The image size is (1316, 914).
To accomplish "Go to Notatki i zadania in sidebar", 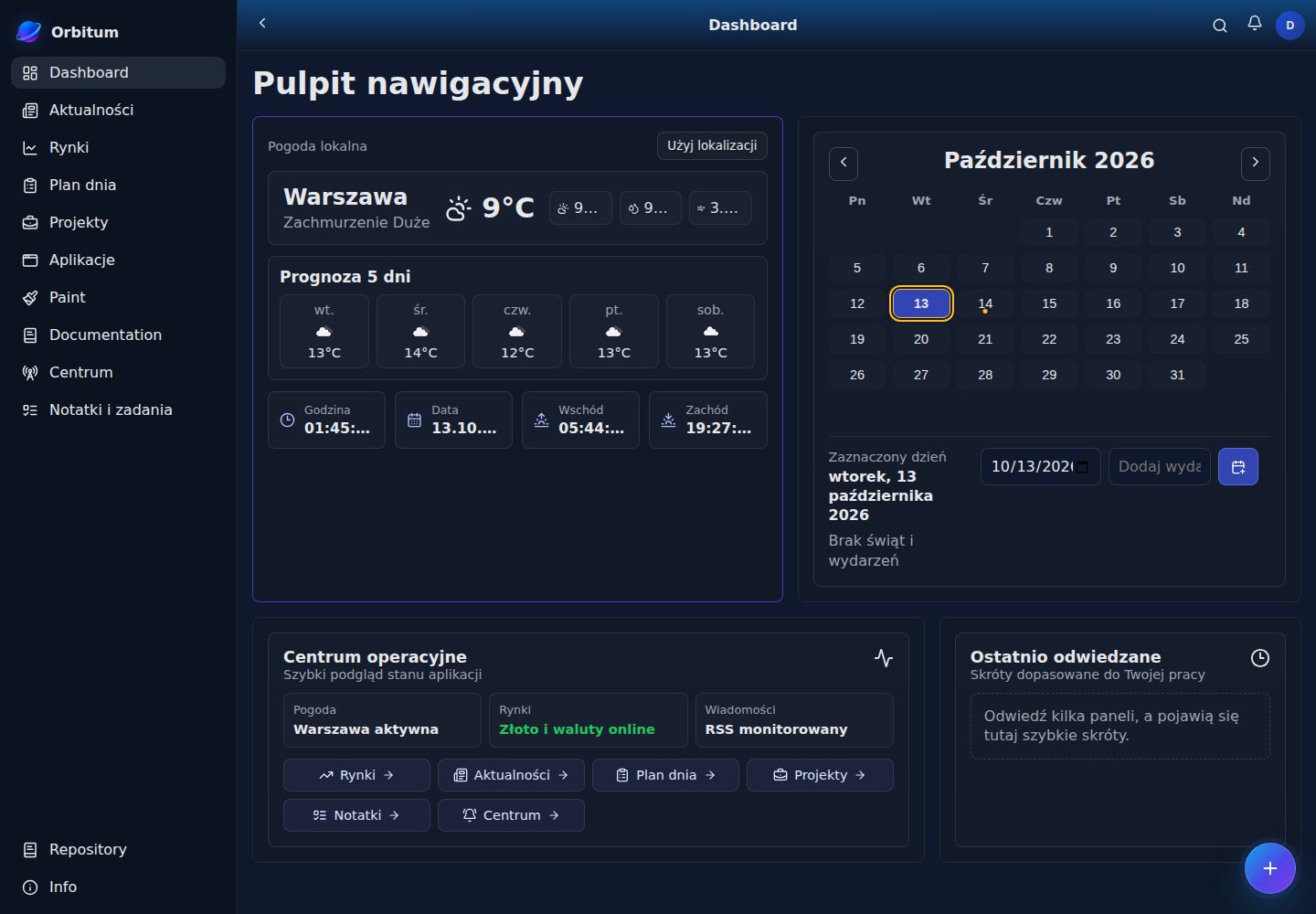I will pos(118,410).
